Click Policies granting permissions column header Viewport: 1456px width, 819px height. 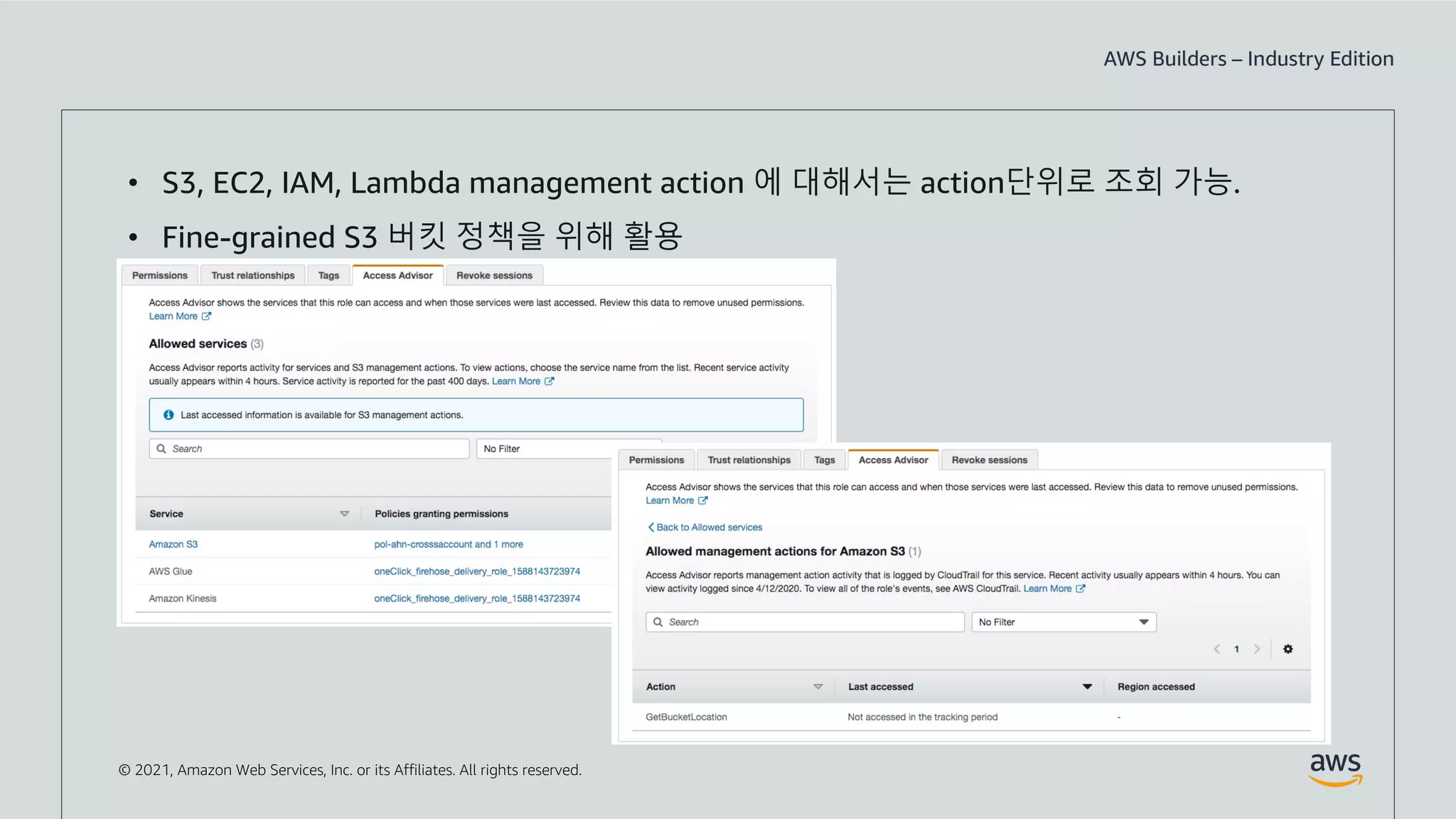(x=441, y=513)
